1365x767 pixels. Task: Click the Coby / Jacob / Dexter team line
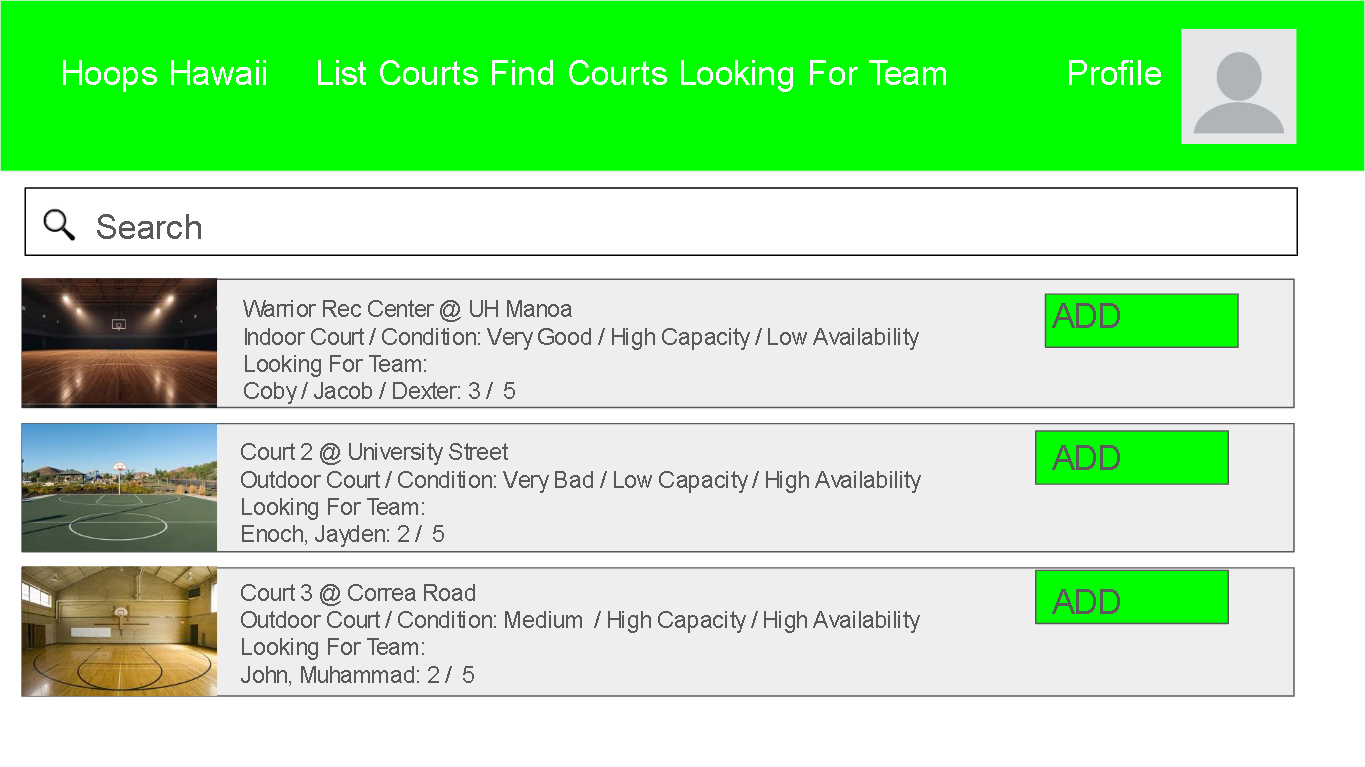(379, 391)
